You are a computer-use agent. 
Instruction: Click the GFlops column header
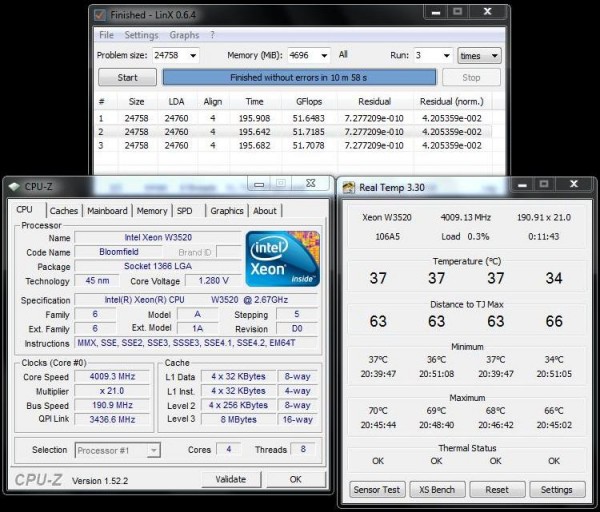point(309,101)
